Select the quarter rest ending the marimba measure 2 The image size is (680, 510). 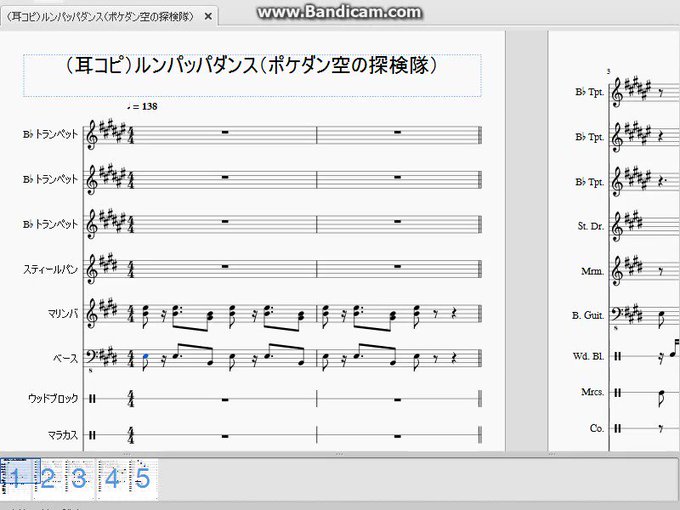click(454, 314)
